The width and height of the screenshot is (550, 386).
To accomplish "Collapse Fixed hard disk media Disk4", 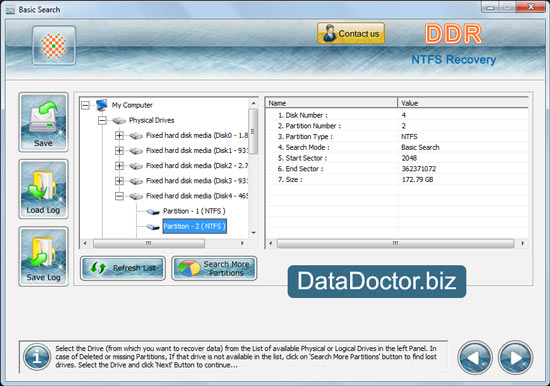I will tap(119, 196).
